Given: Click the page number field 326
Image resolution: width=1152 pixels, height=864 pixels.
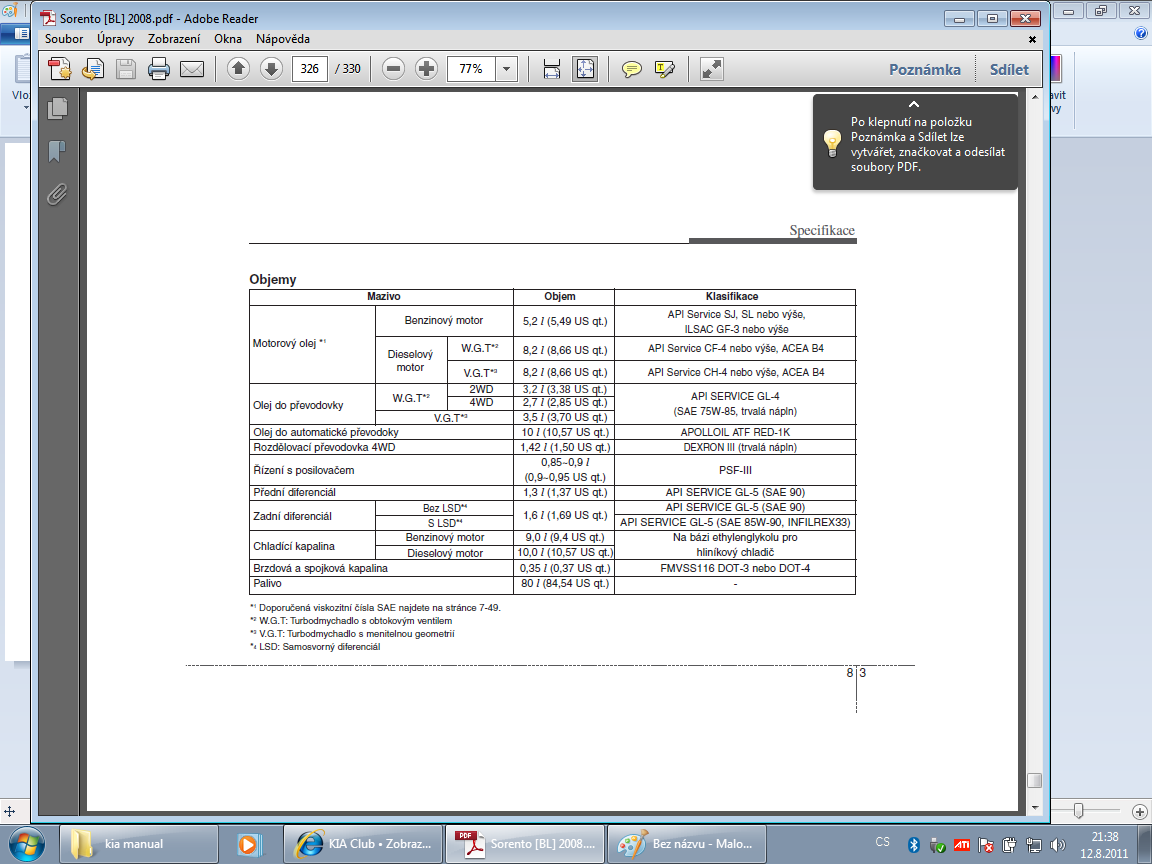Looking at the screenshot, I should coord(309,69).
